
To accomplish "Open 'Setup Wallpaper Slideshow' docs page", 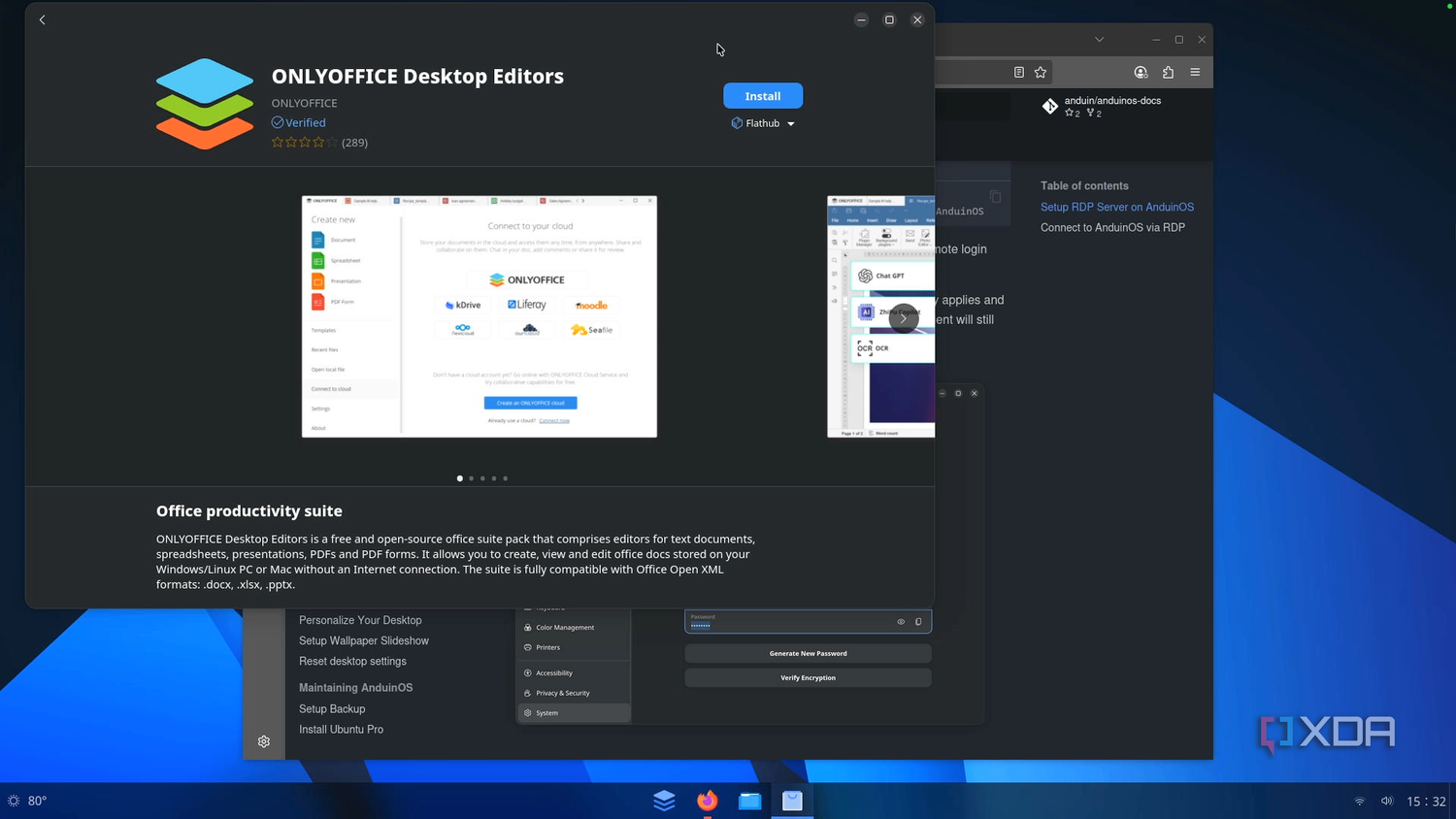I will point(364,640).
